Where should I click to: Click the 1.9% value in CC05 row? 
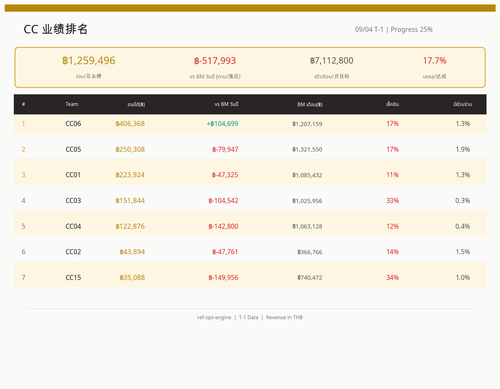463,149
